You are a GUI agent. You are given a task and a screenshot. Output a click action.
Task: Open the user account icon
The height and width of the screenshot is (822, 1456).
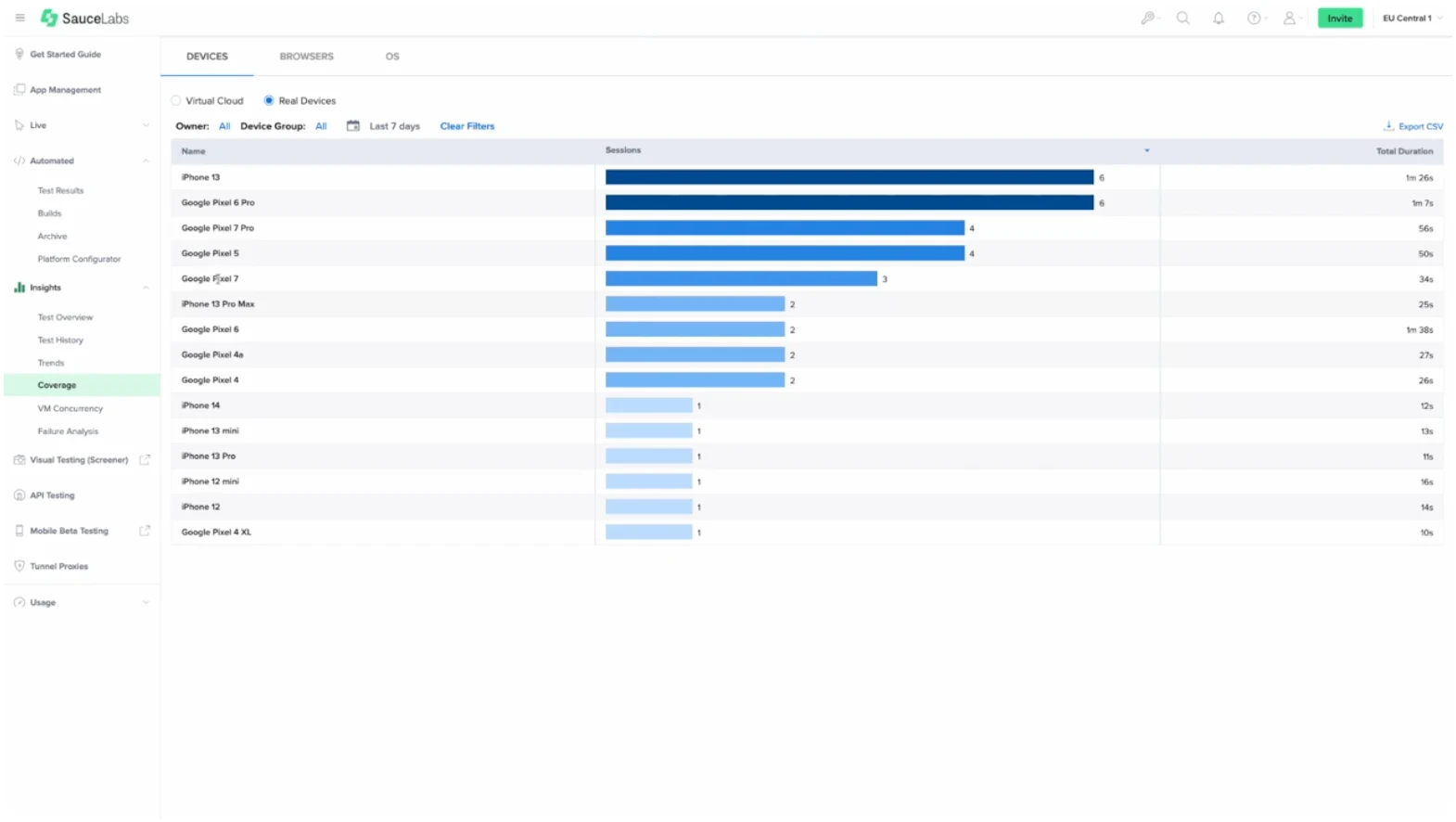1288,18
